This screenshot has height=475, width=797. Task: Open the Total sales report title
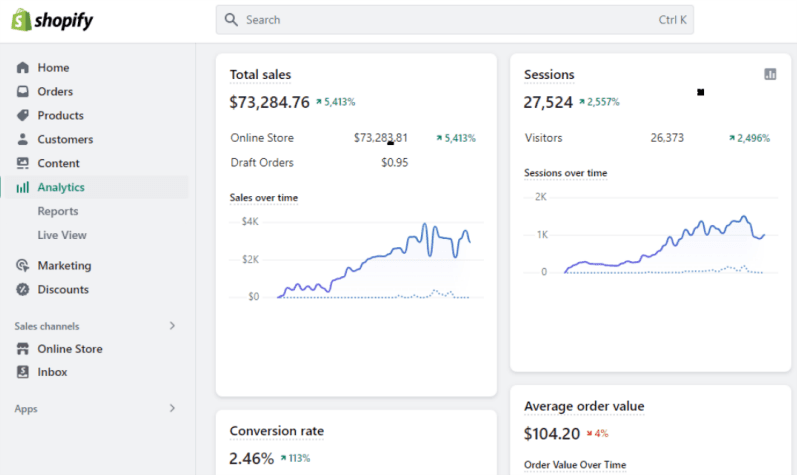pos(260,74)
